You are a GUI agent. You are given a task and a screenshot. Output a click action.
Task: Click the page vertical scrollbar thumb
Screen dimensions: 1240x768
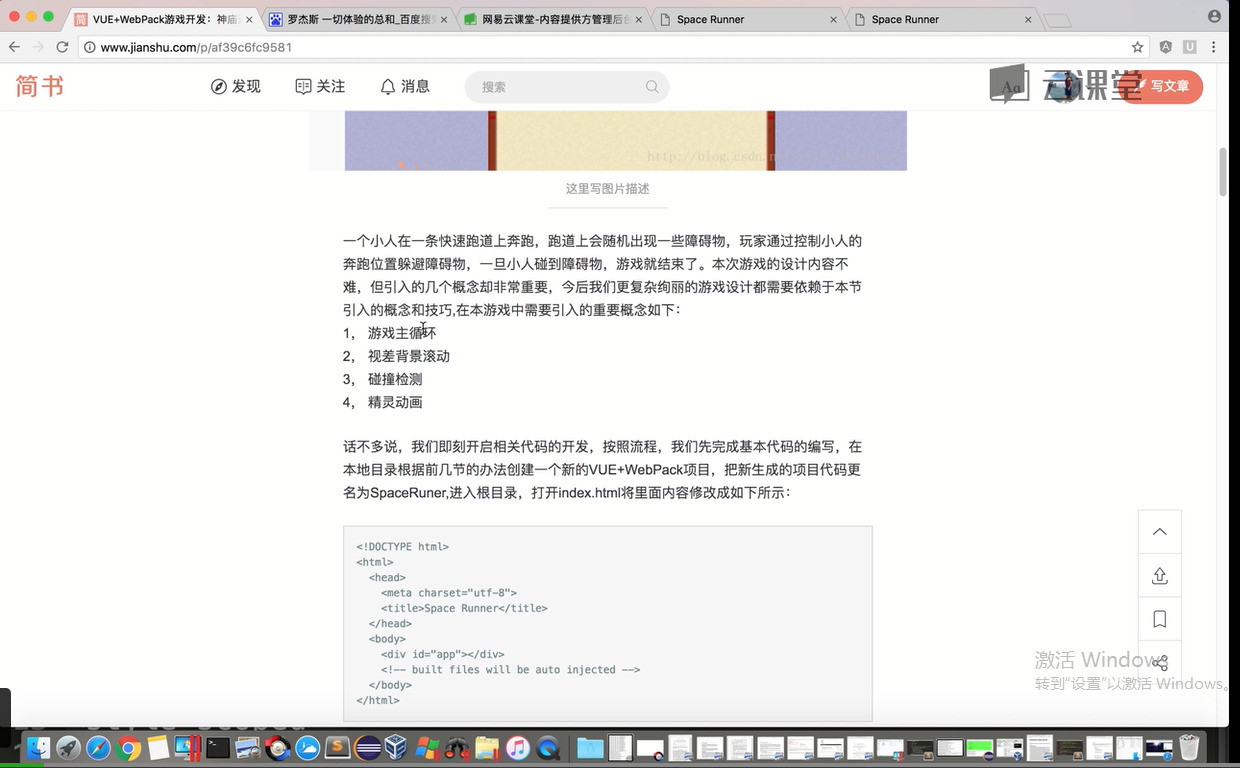point(1223,172)
